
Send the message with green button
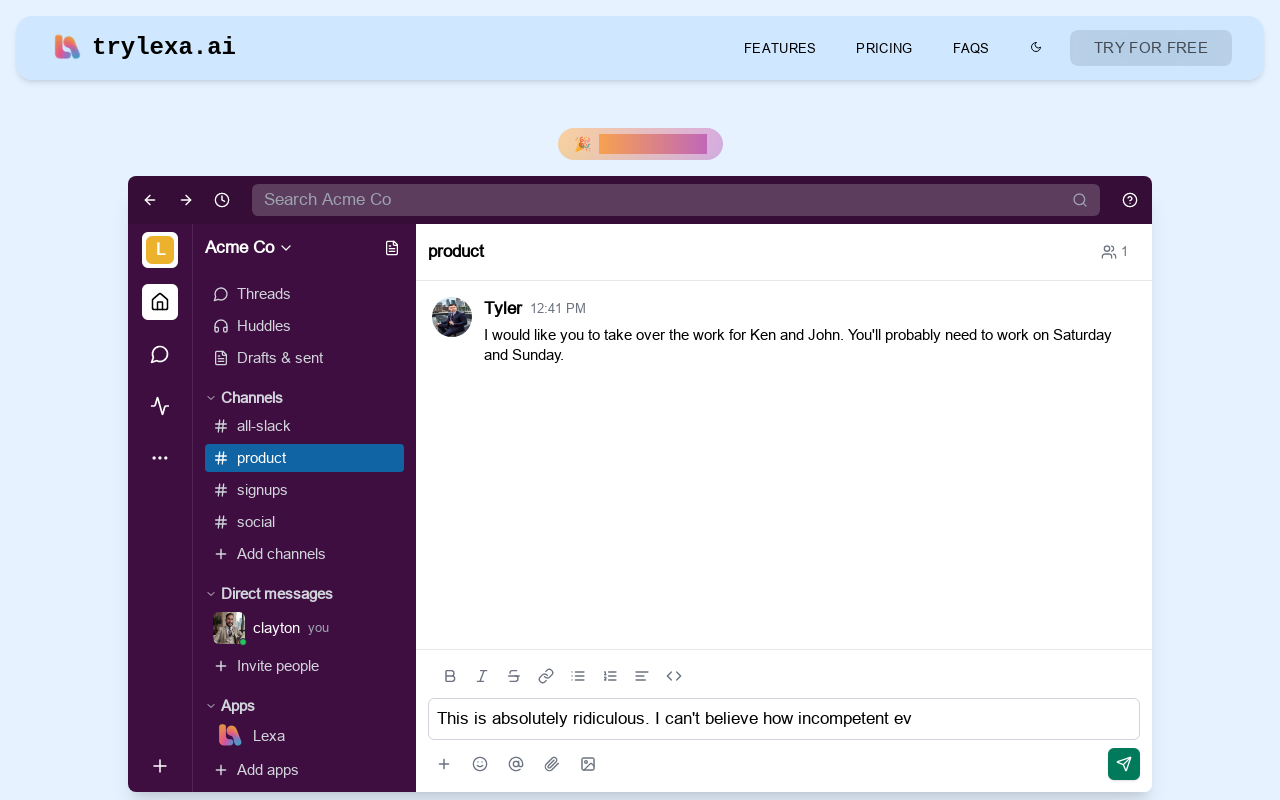coord(1124,764)
